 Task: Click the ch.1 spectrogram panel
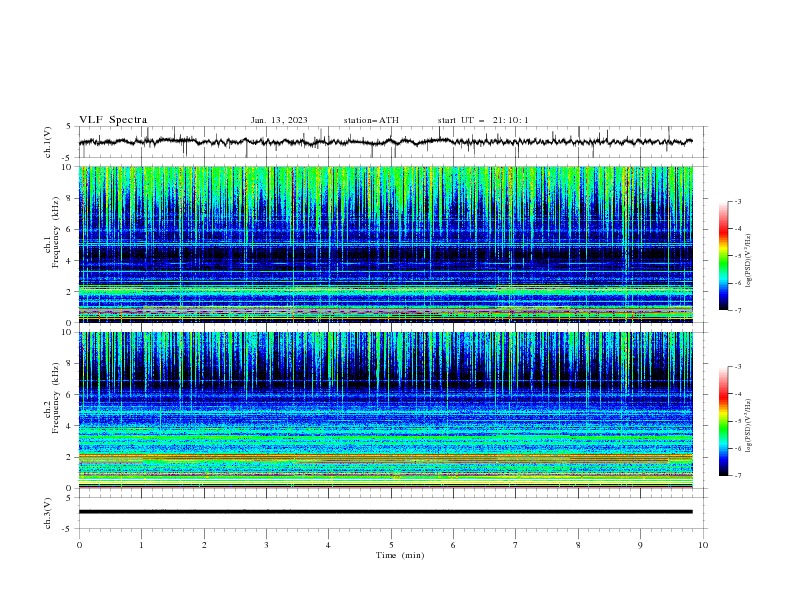point(385,244)
